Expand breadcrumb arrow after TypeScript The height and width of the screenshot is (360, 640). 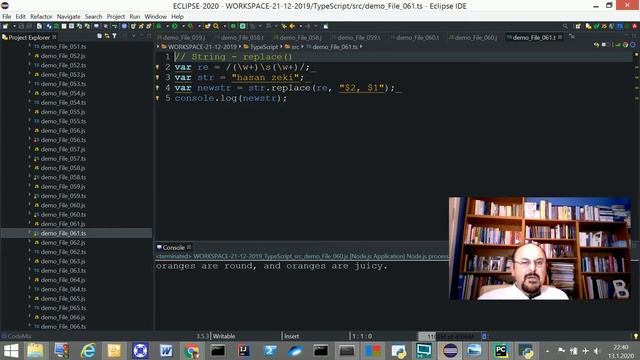tap(281, 47)
